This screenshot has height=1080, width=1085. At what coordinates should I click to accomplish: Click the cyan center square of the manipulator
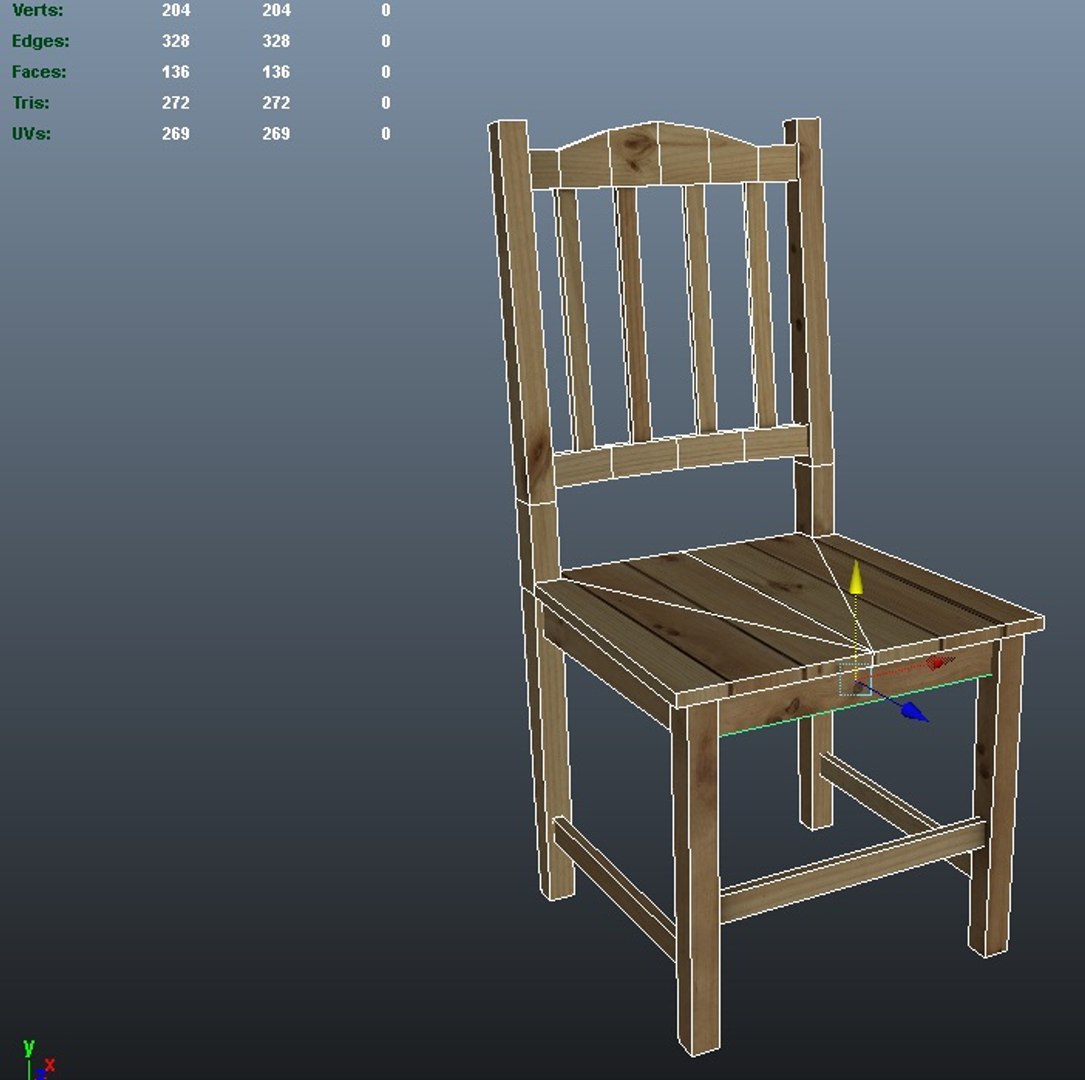click(x=855, y=679)
